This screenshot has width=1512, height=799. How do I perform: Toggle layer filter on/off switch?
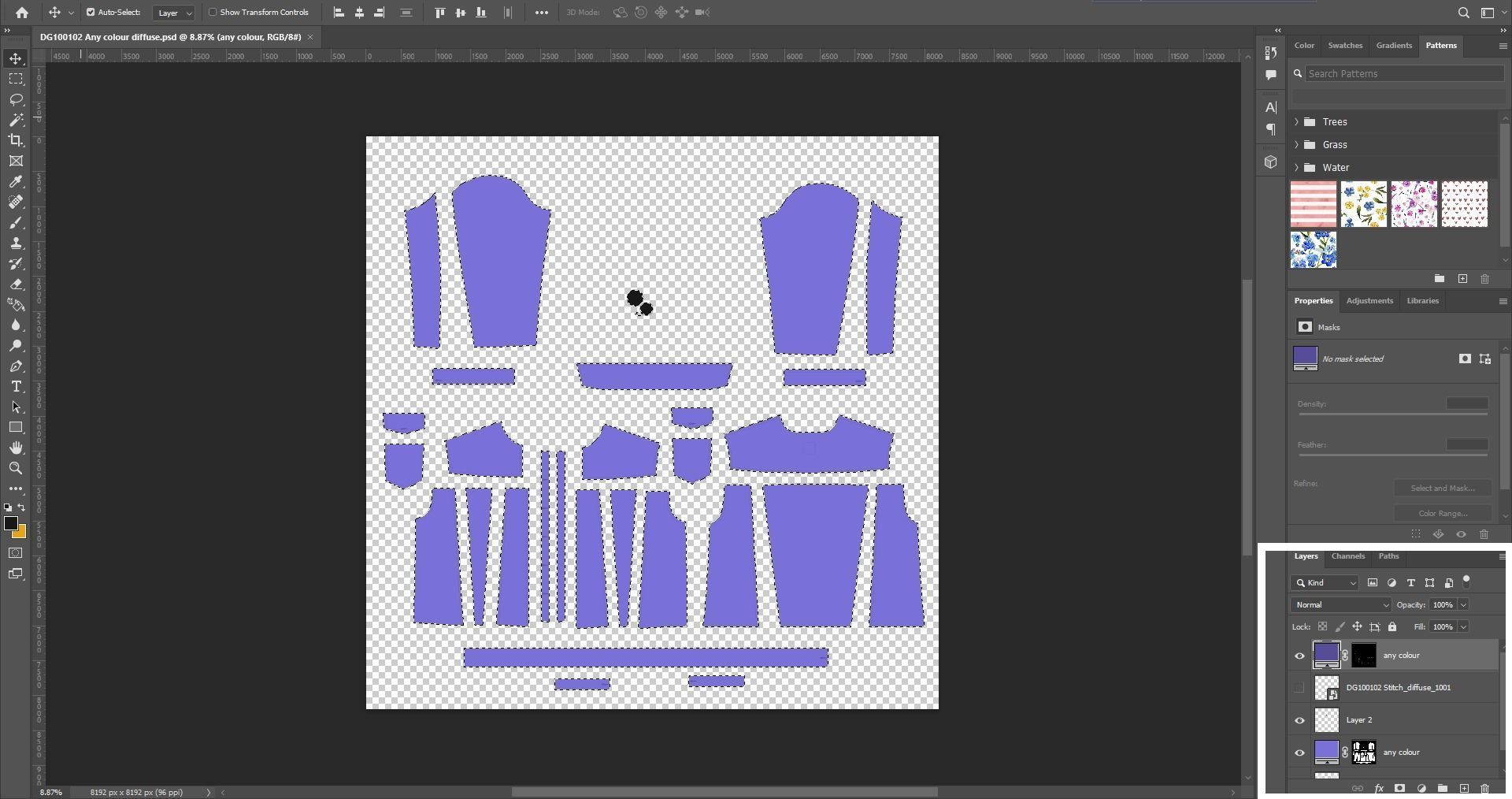1466,582
